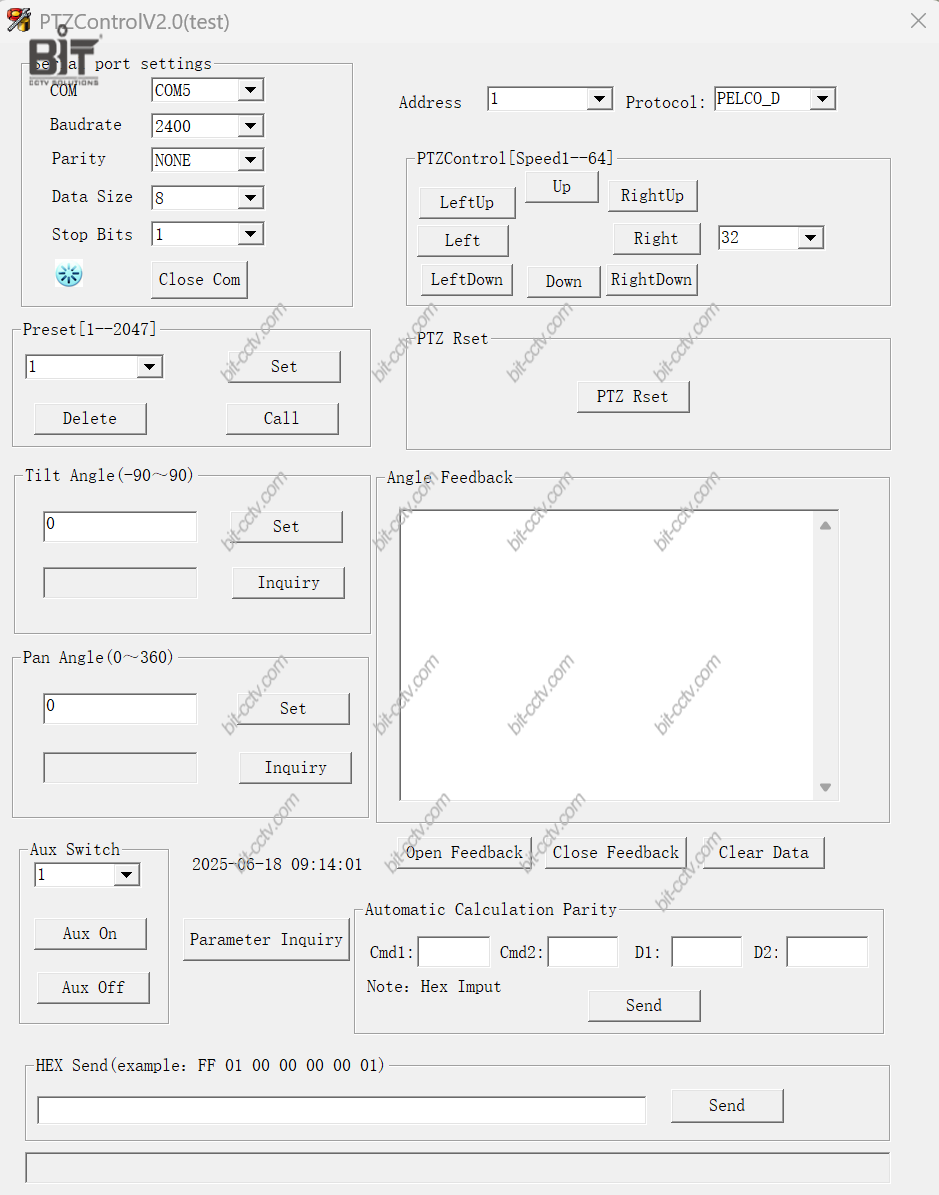
Task: Click the Angle Feedback scrollbar down arrow
Action: [825, 788]
